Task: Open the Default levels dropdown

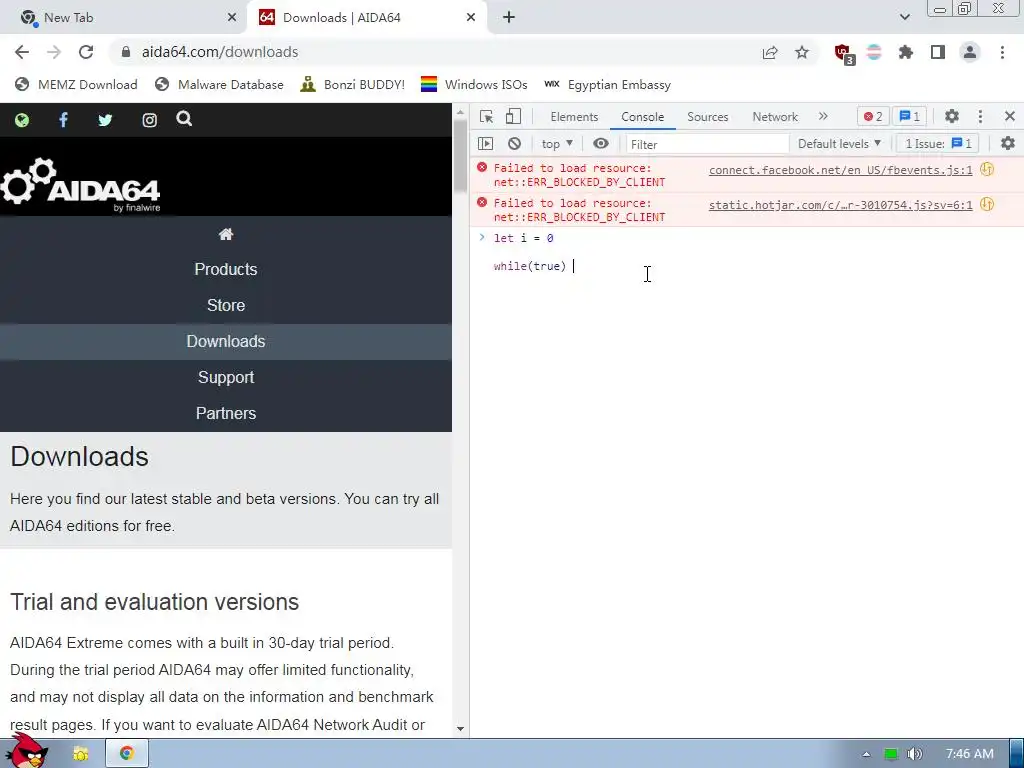Action: click(839, 144)
